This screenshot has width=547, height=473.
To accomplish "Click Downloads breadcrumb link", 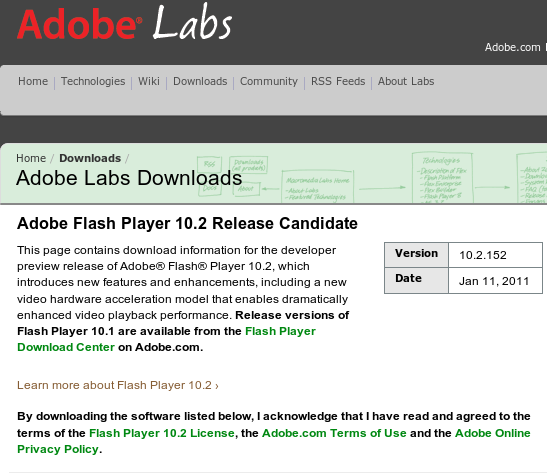I will [x=90, y=158].
